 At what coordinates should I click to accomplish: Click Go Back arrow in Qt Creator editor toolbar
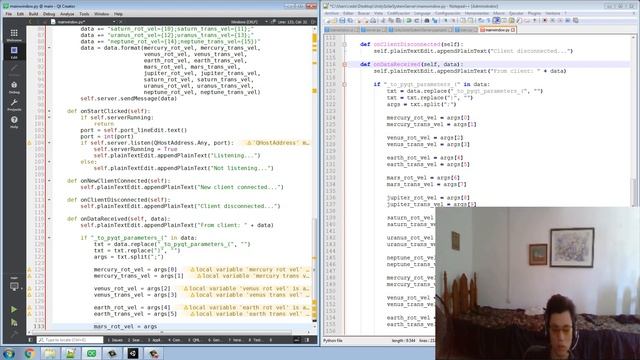[30, 22]
